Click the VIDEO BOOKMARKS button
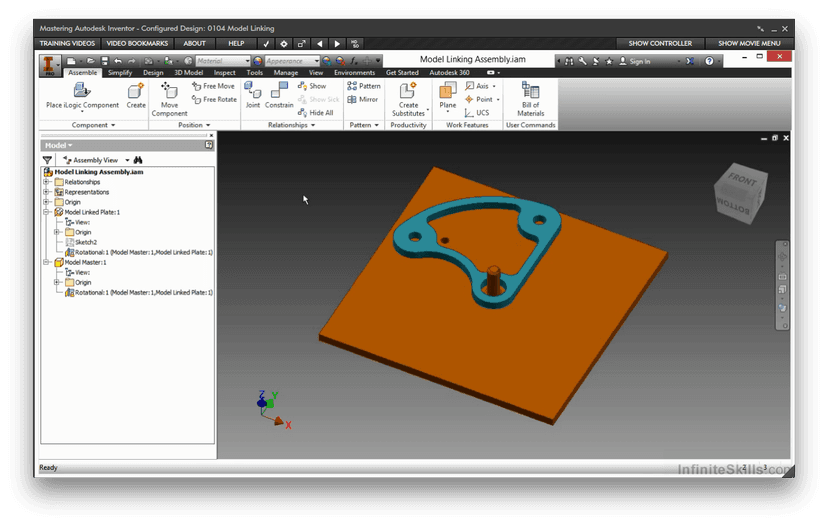828x525 pixels. pos(137,43)
